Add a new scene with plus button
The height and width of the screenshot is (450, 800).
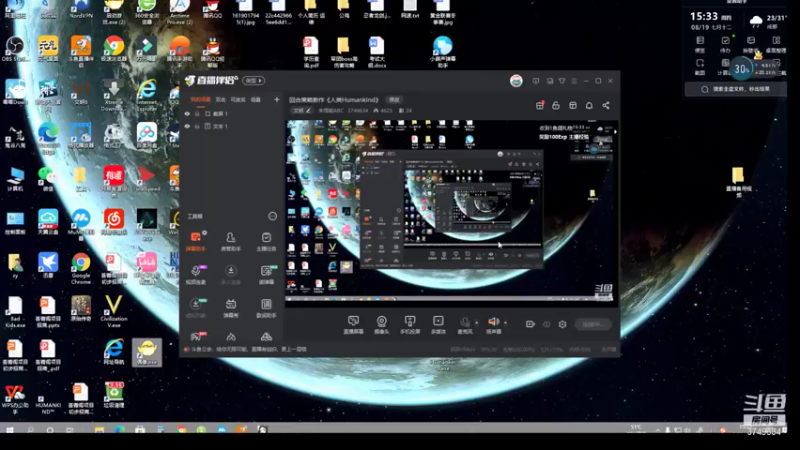pos(277,99)
